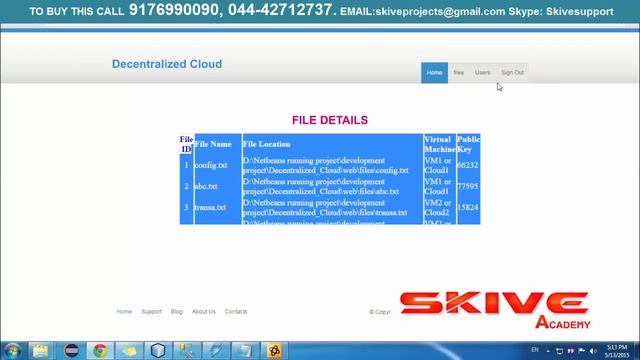This screenshot has height=360, width=640.
Task: Click the Public Key column header
Action: [468, 144]
